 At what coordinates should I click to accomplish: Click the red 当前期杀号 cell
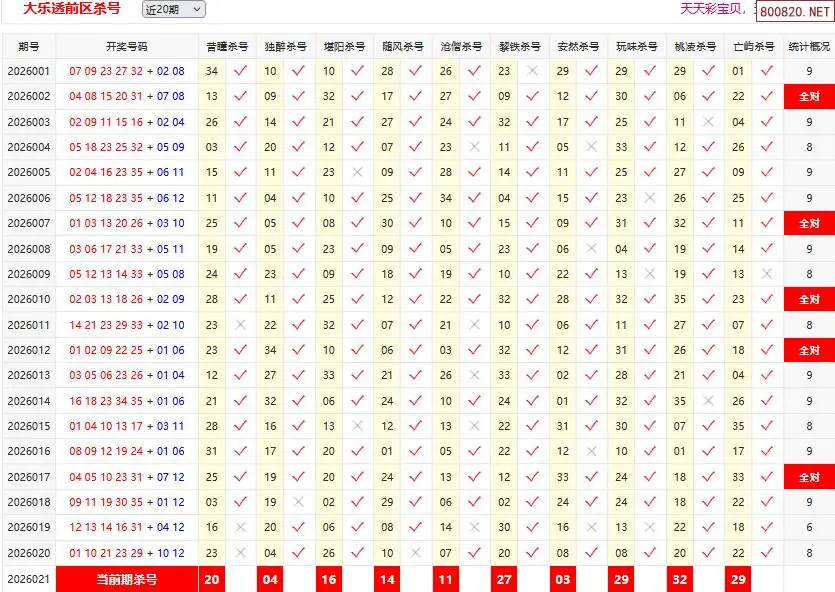click(126, 579)
